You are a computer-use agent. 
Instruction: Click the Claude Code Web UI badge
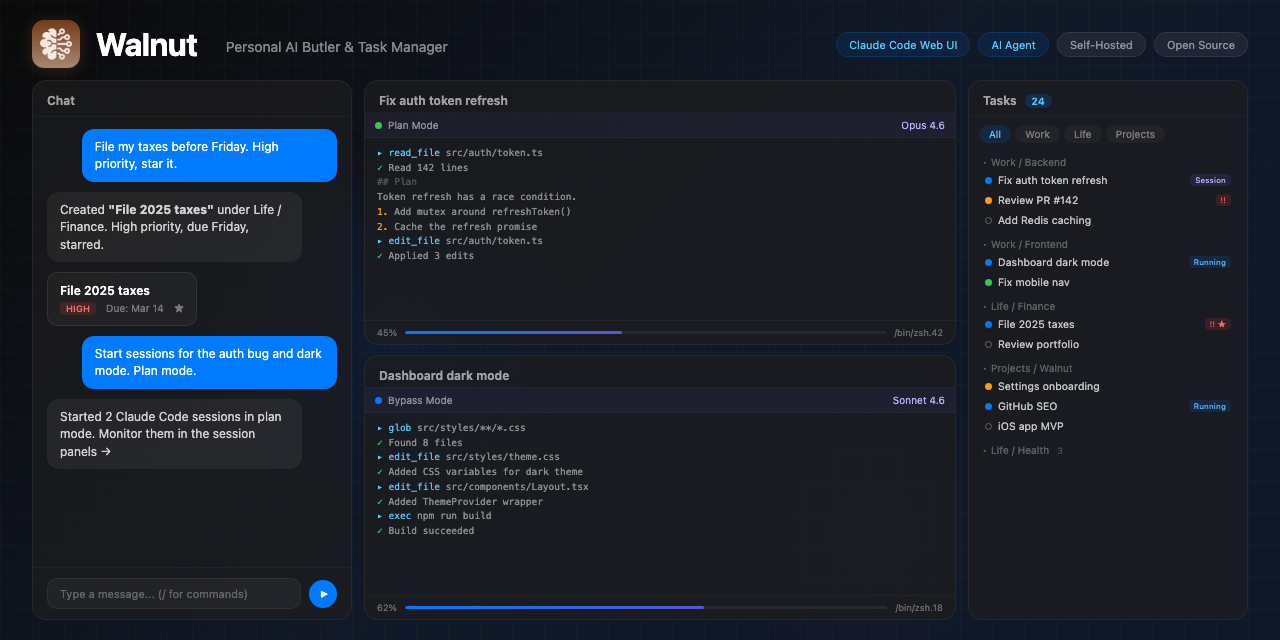click(902, 44)
